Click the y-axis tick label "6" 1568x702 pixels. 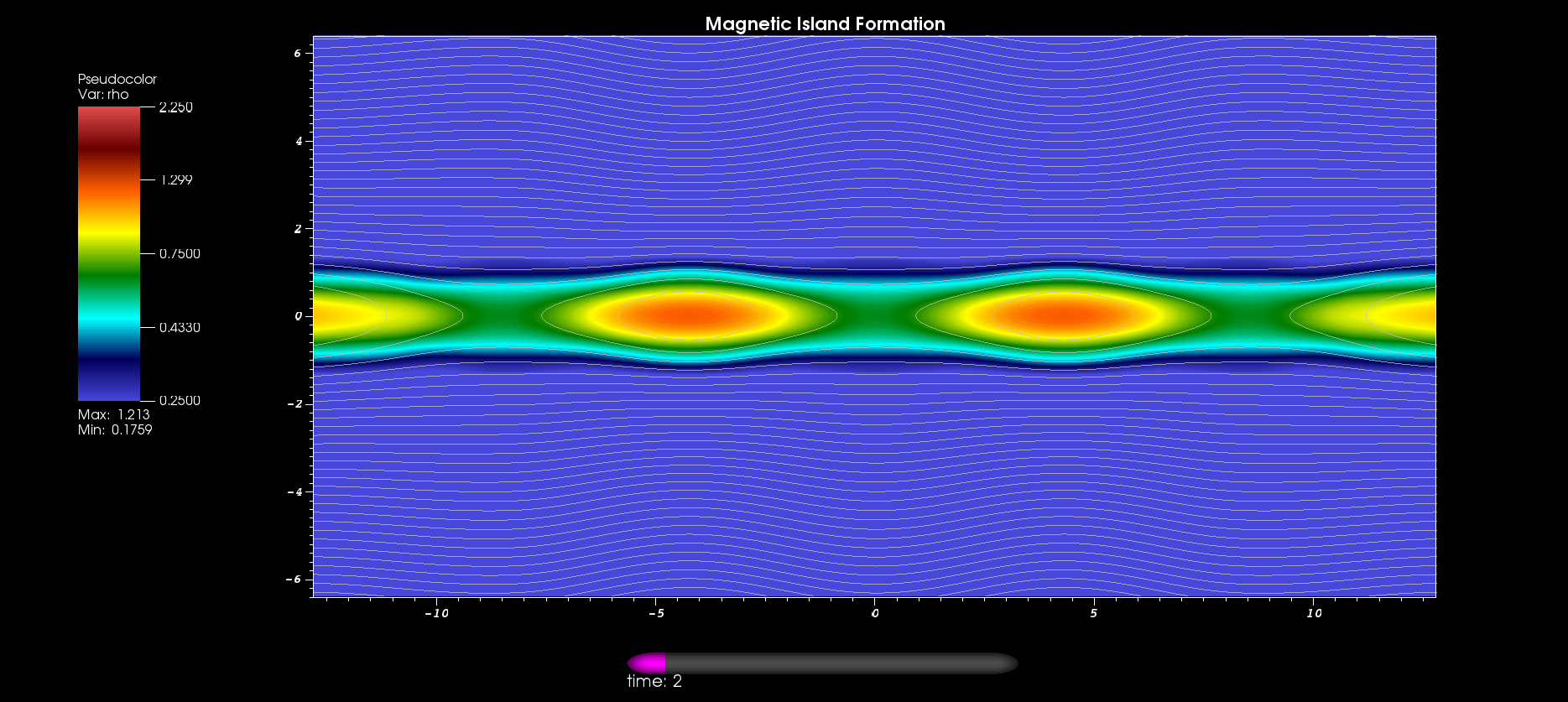click(297, 53)
